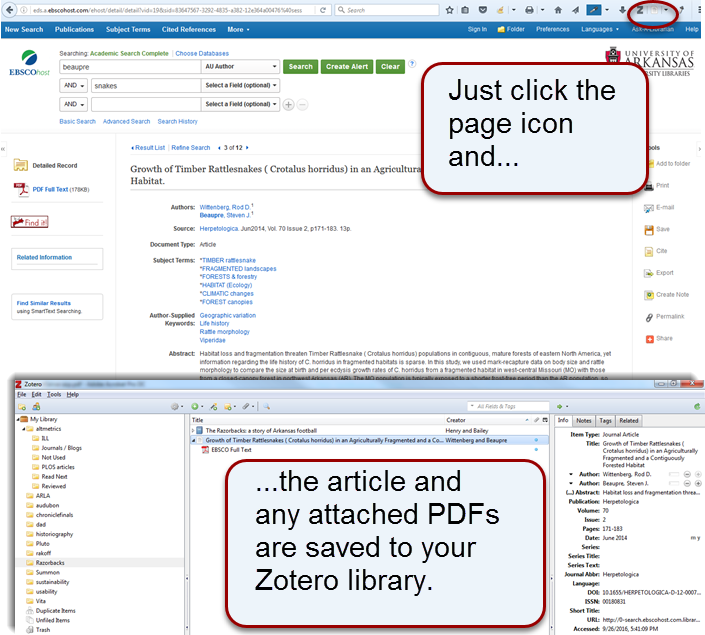Screen dimensions: 705x635
Task: Open the More dropdown in EBSCO navigation
Action: 238,30
